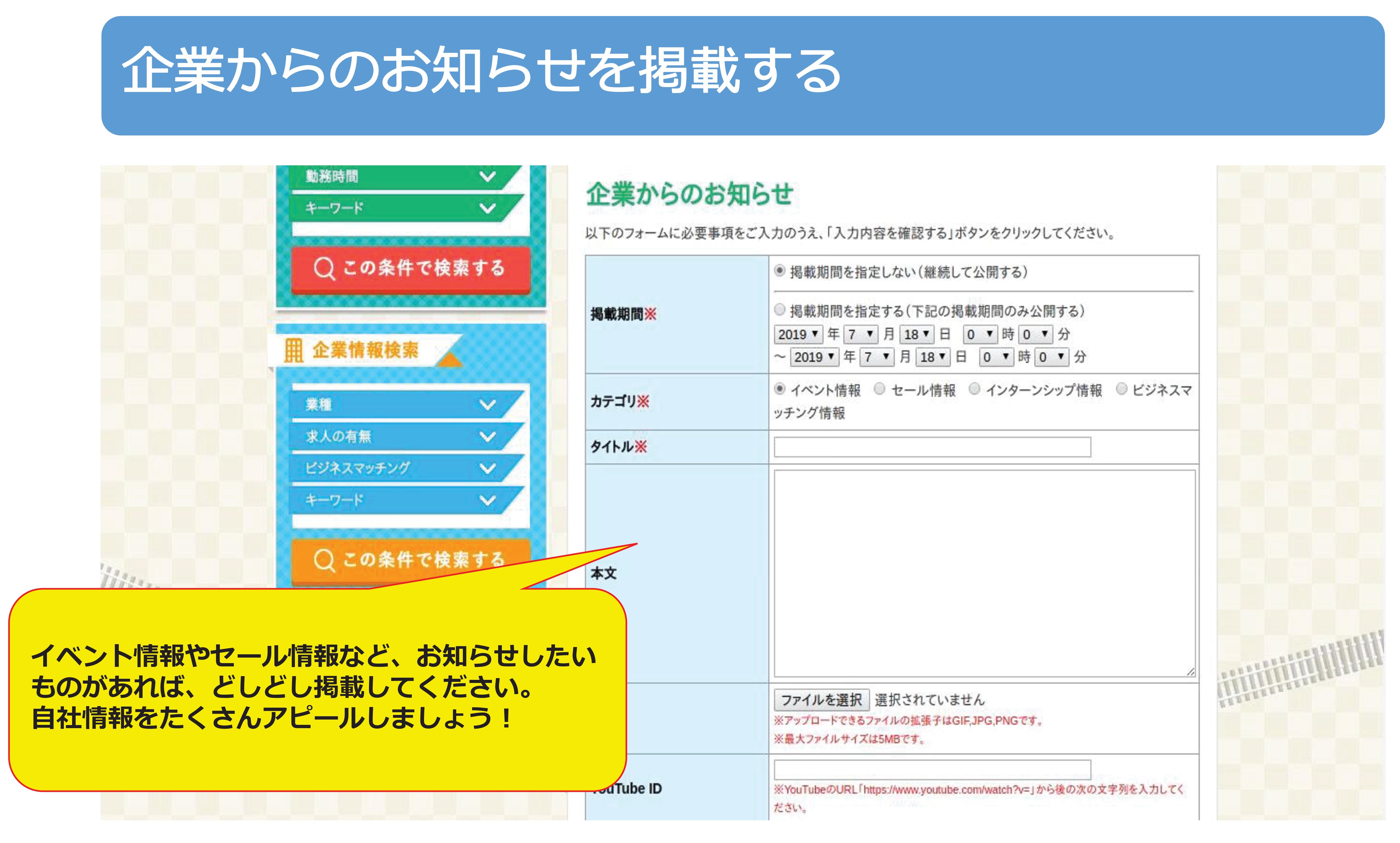Click the YouTube ID input field
This screenshot has height=843, width=1400.
(932, 770)
